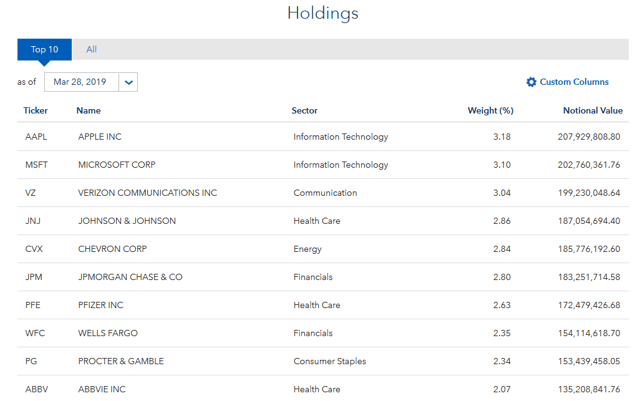
Task: Click the Custom Columns gear icon
Action: click(531, 82)
